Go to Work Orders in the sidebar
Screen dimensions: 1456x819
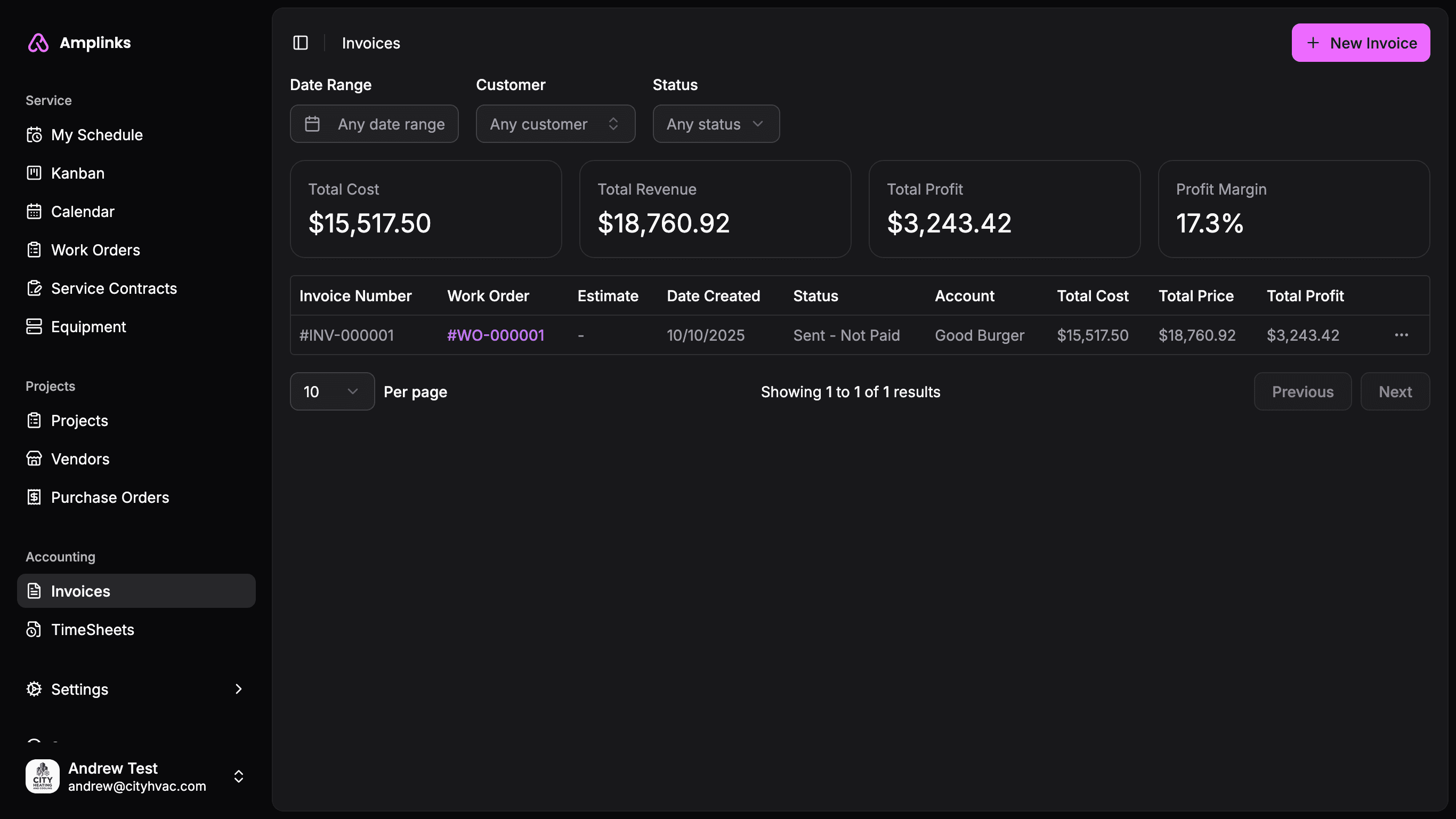95,250
